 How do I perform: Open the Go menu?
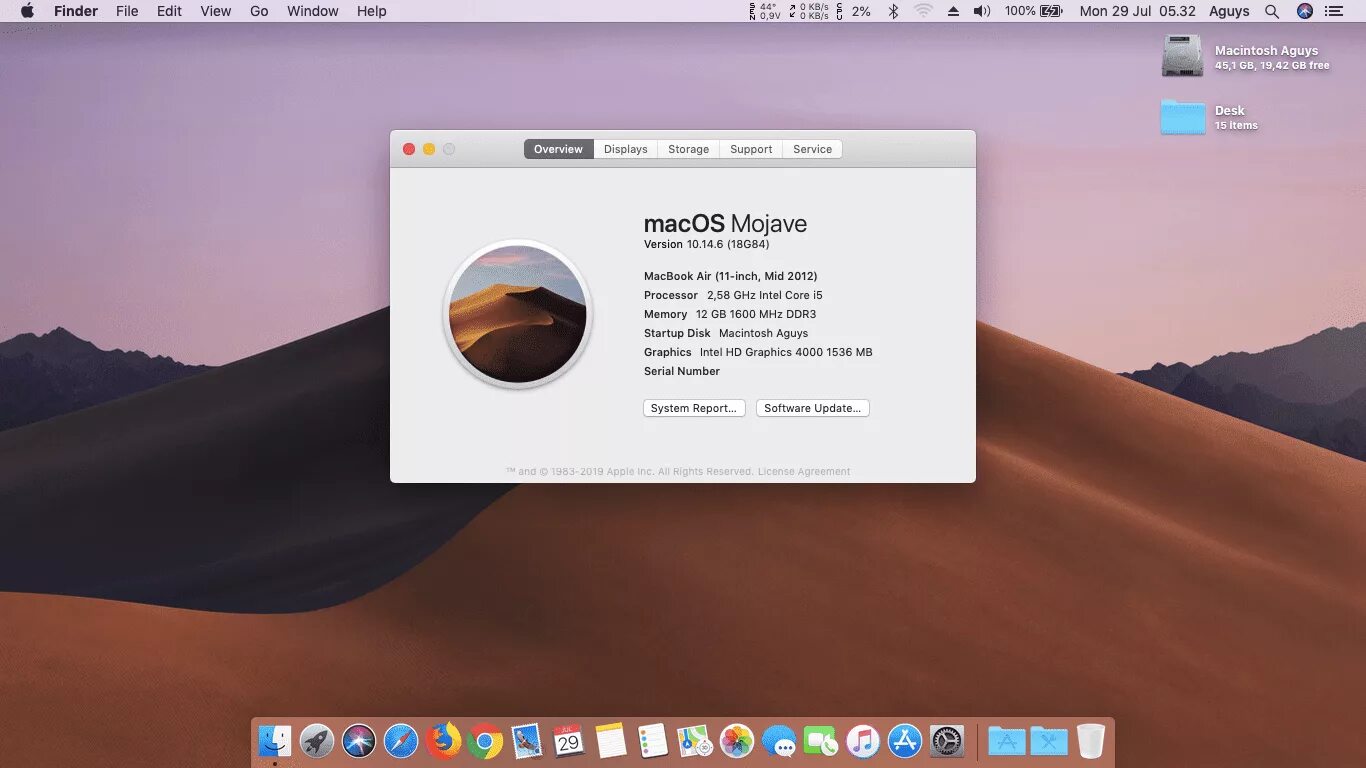(259, 11)
